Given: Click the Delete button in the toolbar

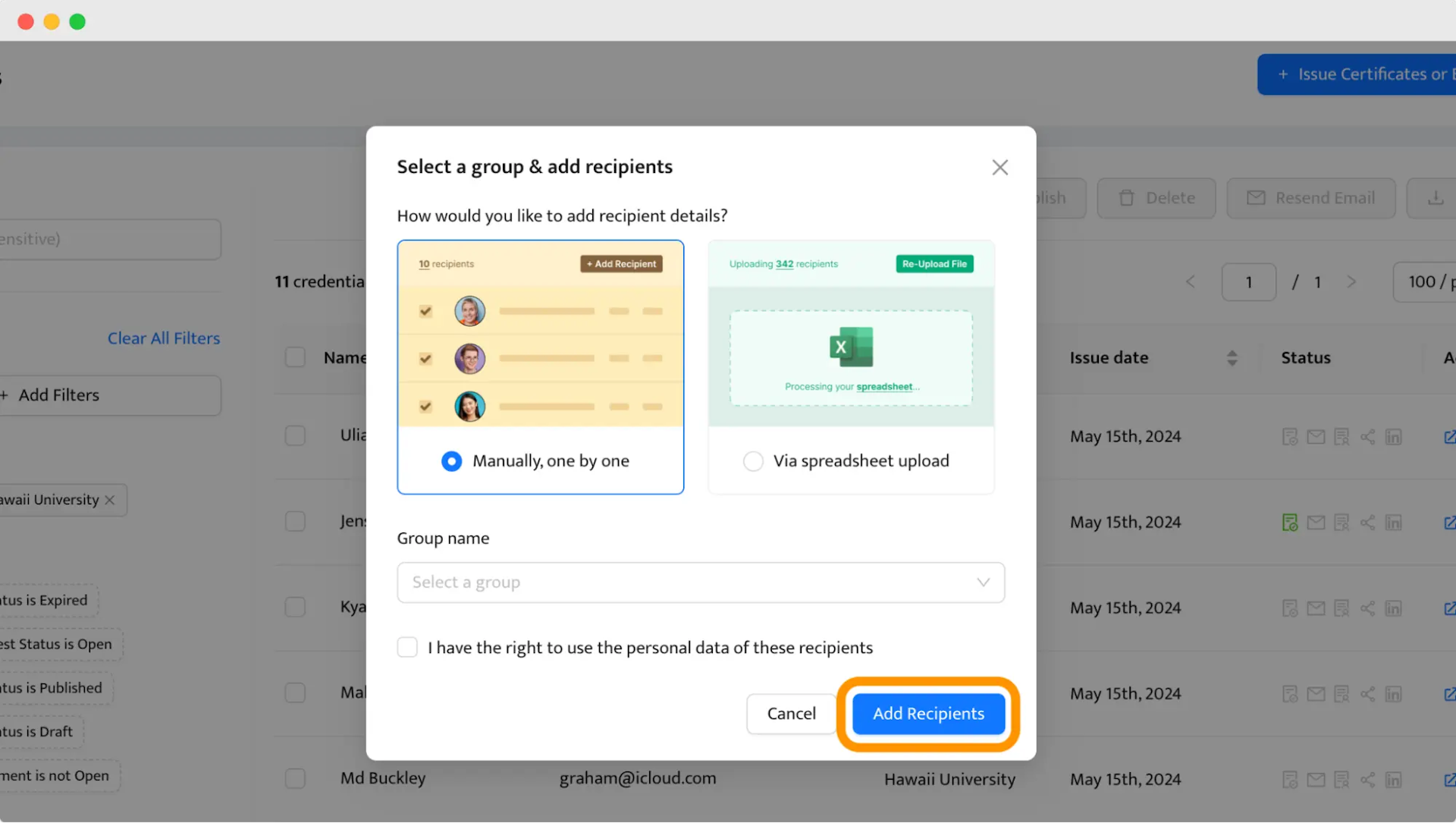Looking at the screenshot, I should pyautogui.click(x=1156, y=198).
